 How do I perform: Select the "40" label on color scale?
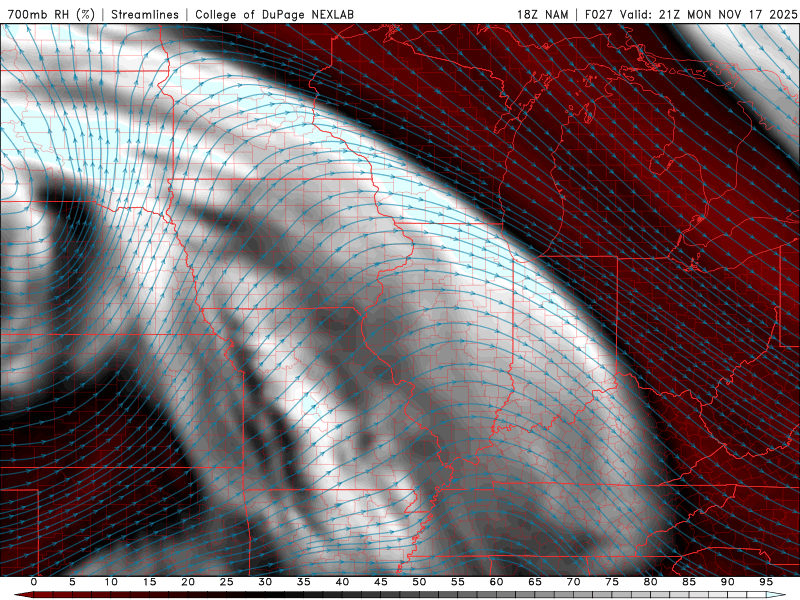(x=342, y=582)
